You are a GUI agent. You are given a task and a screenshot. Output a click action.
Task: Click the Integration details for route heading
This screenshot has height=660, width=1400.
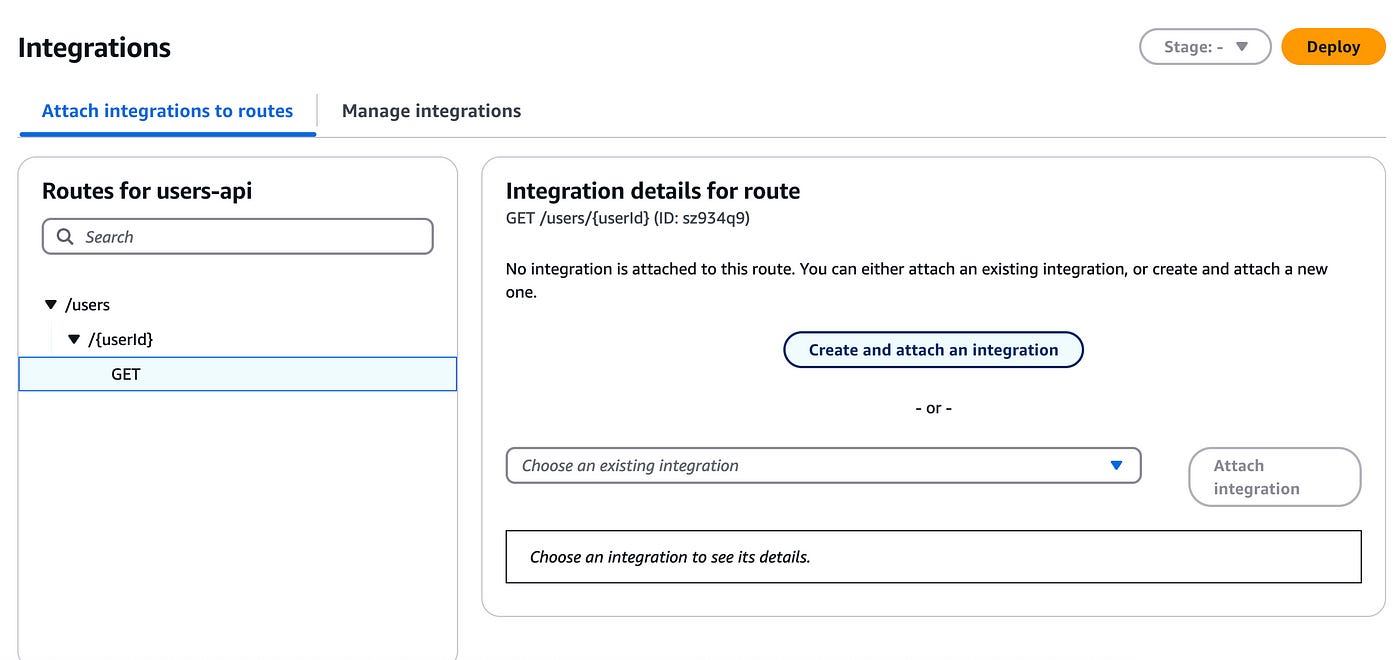pos(653,191)
